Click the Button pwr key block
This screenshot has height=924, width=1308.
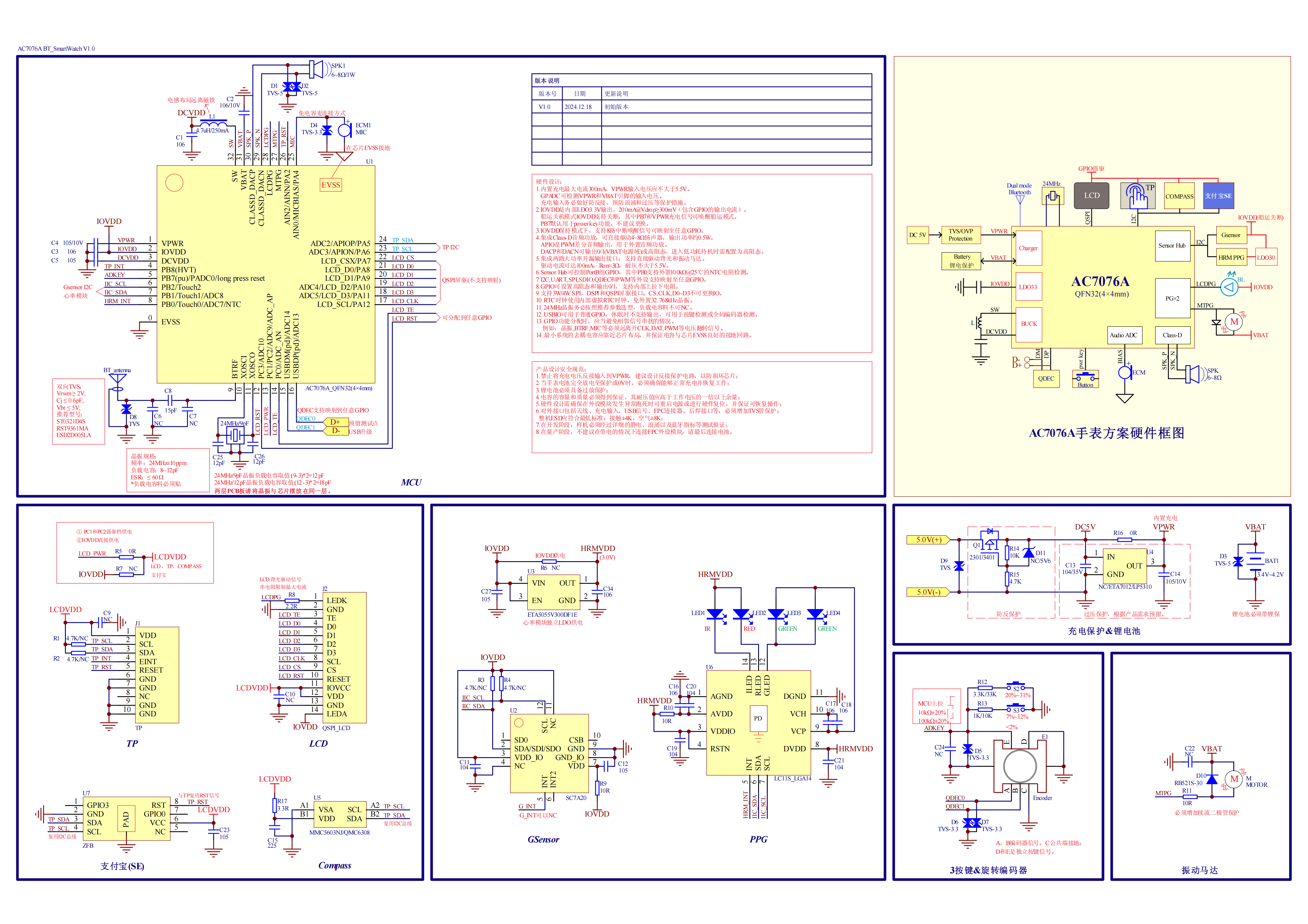(1085, 379)
